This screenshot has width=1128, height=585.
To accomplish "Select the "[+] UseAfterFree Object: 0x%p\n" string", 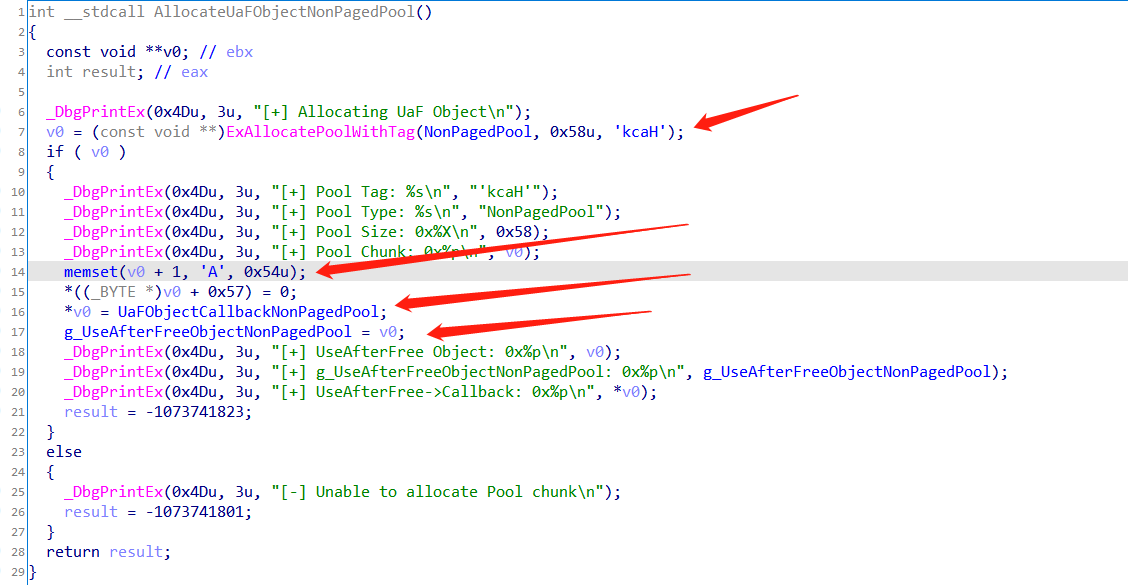I will point(419,353).
